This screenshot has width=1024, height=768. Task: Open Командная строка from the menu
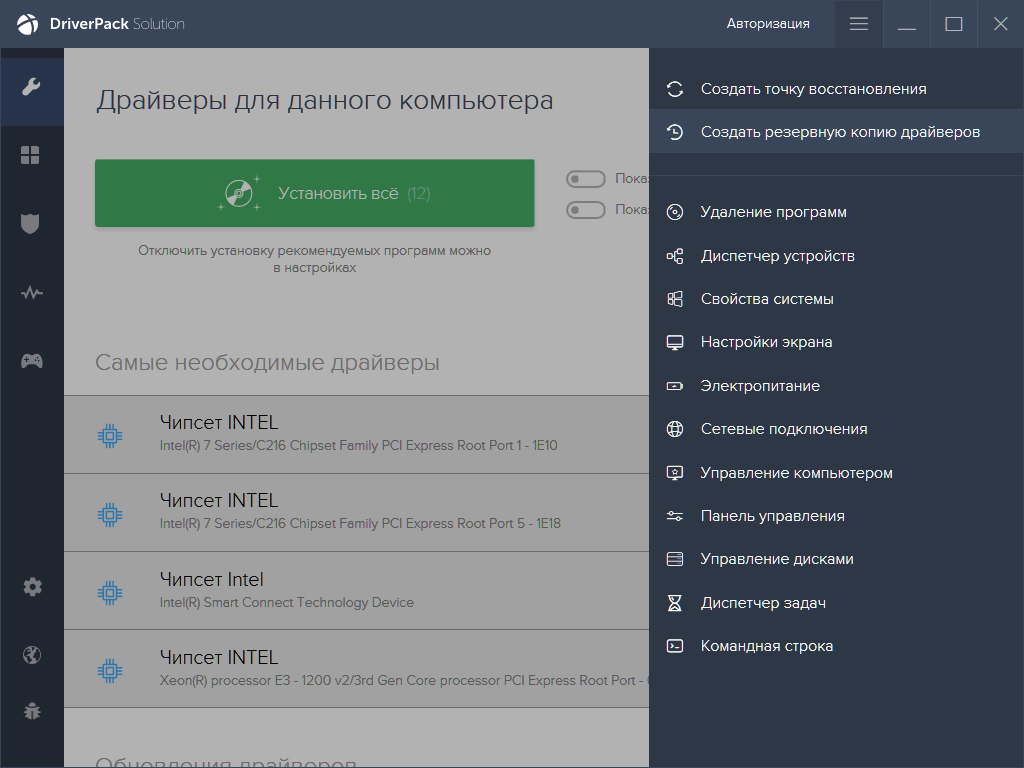coord(765,645)
